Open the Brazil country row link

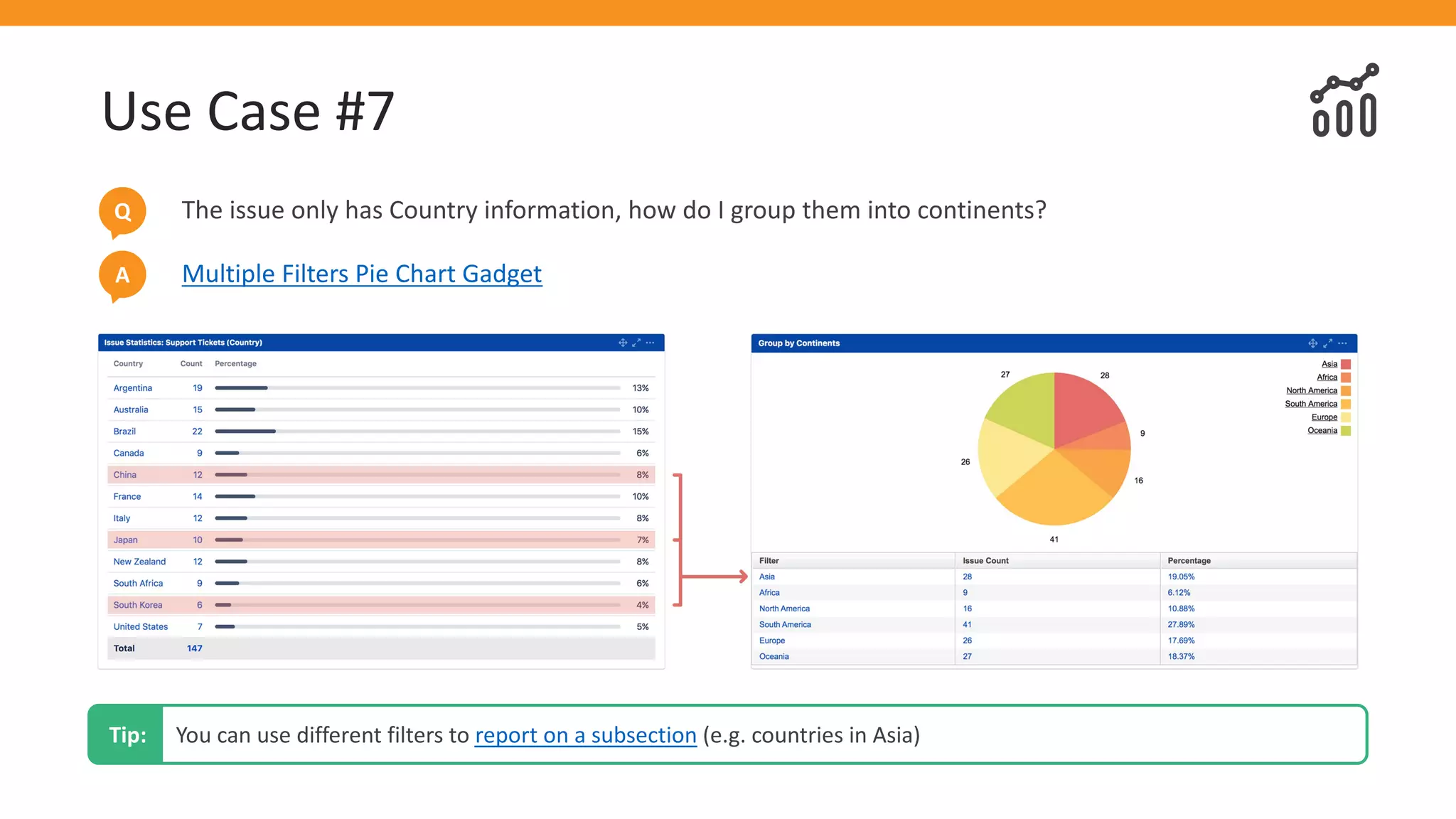[124, 432]
